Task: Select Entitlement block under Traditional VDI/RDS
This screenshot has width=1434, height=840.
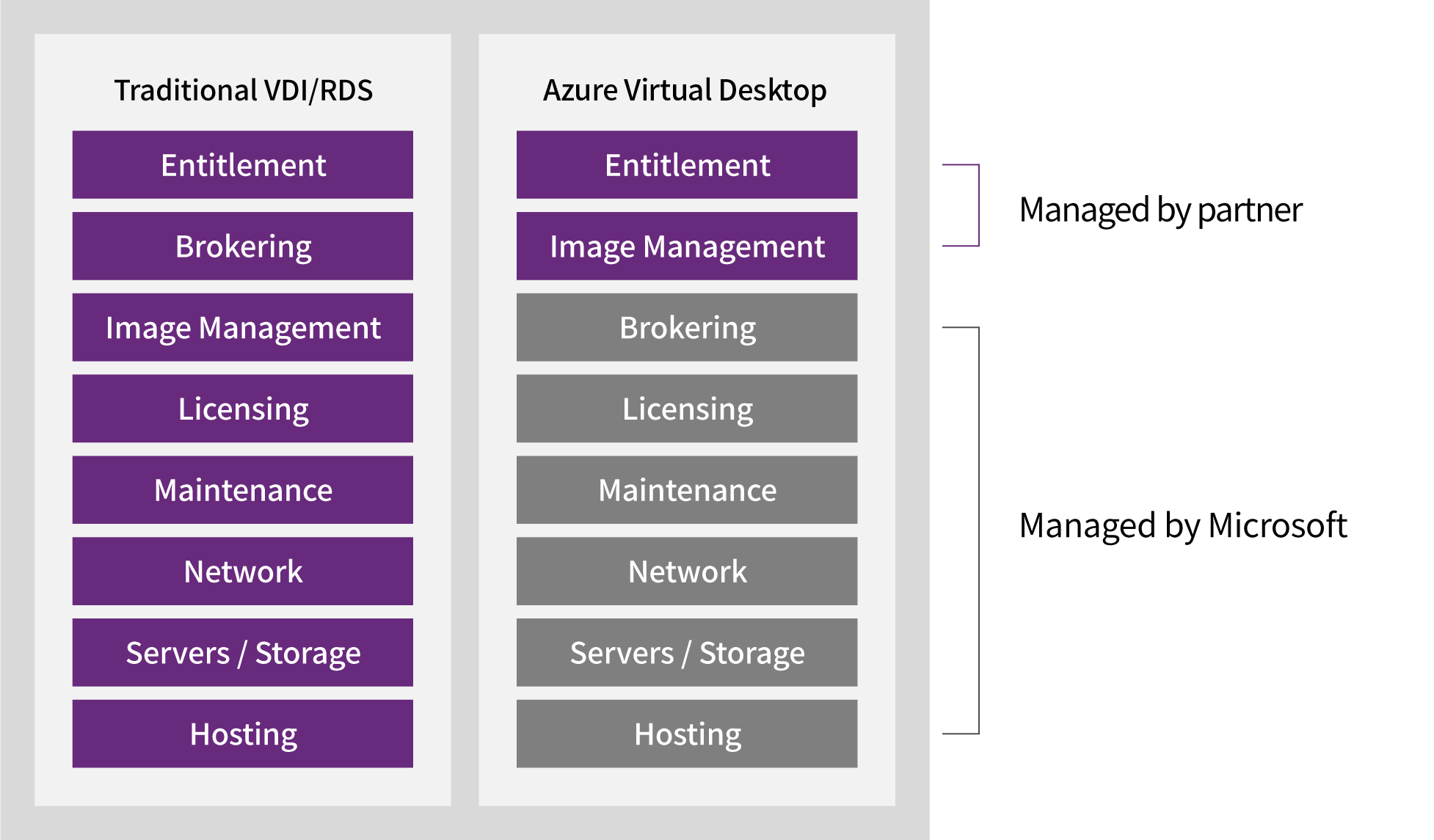Action: 243,165
